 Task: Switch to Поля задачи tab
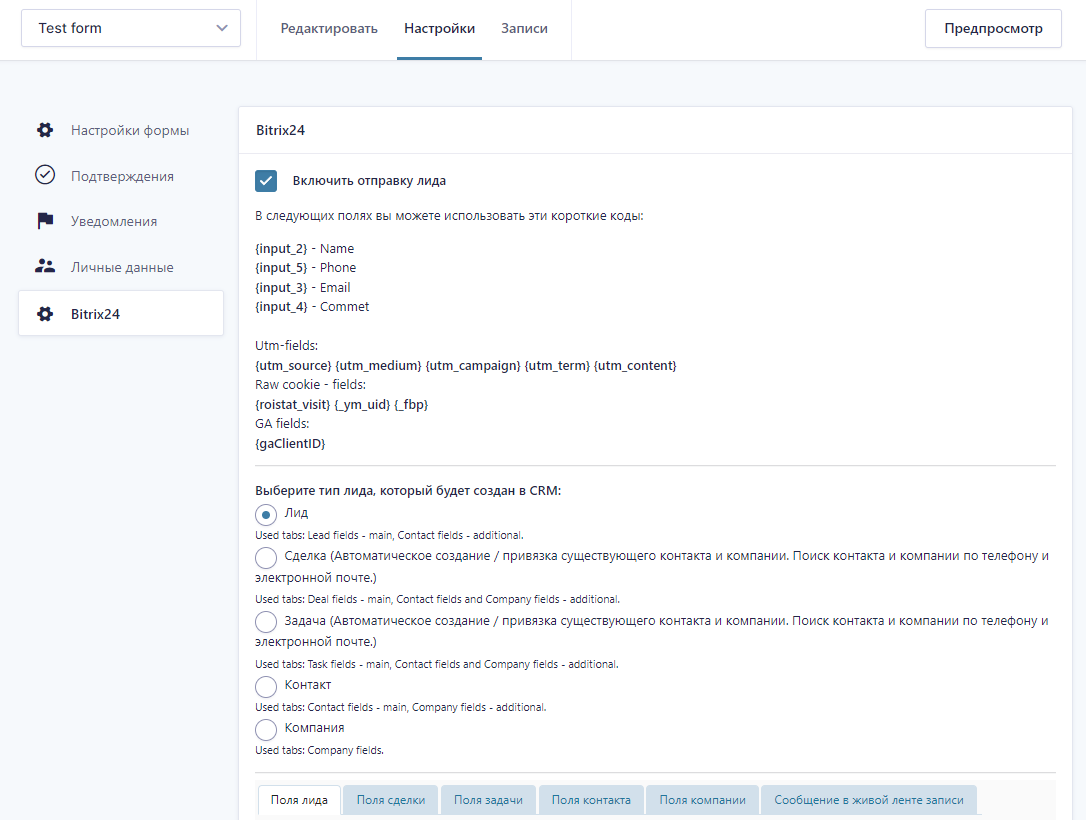[x=488, y=800]
